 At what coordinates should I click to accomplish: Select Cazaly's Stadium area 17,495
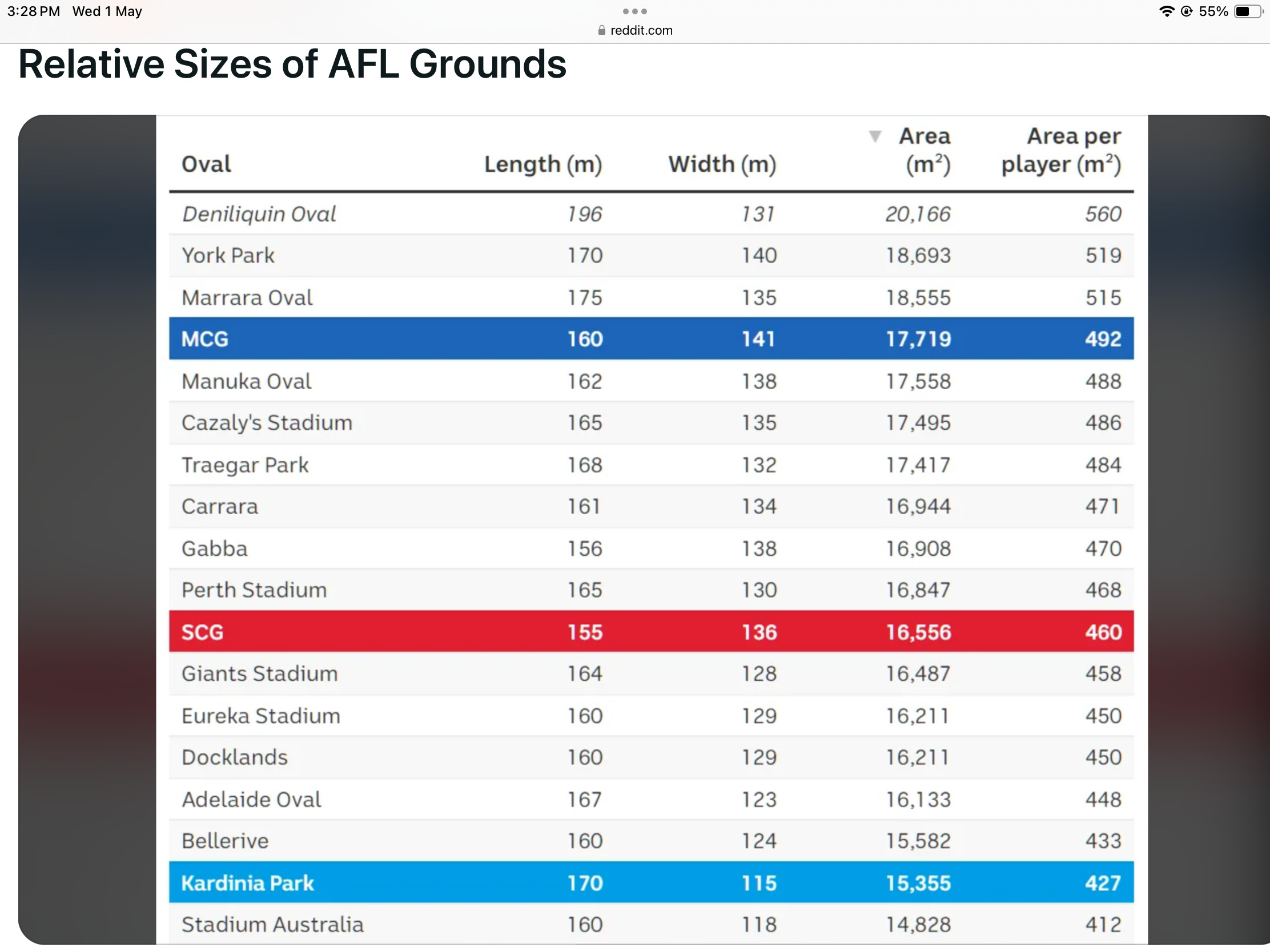coord(918,423)
